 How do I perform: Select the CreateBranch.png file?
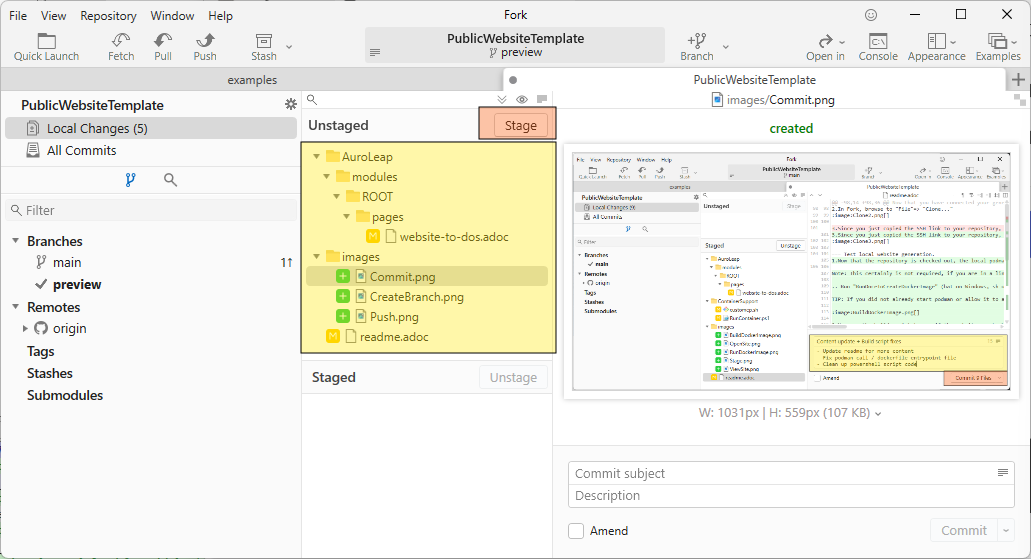click(416, 297)
